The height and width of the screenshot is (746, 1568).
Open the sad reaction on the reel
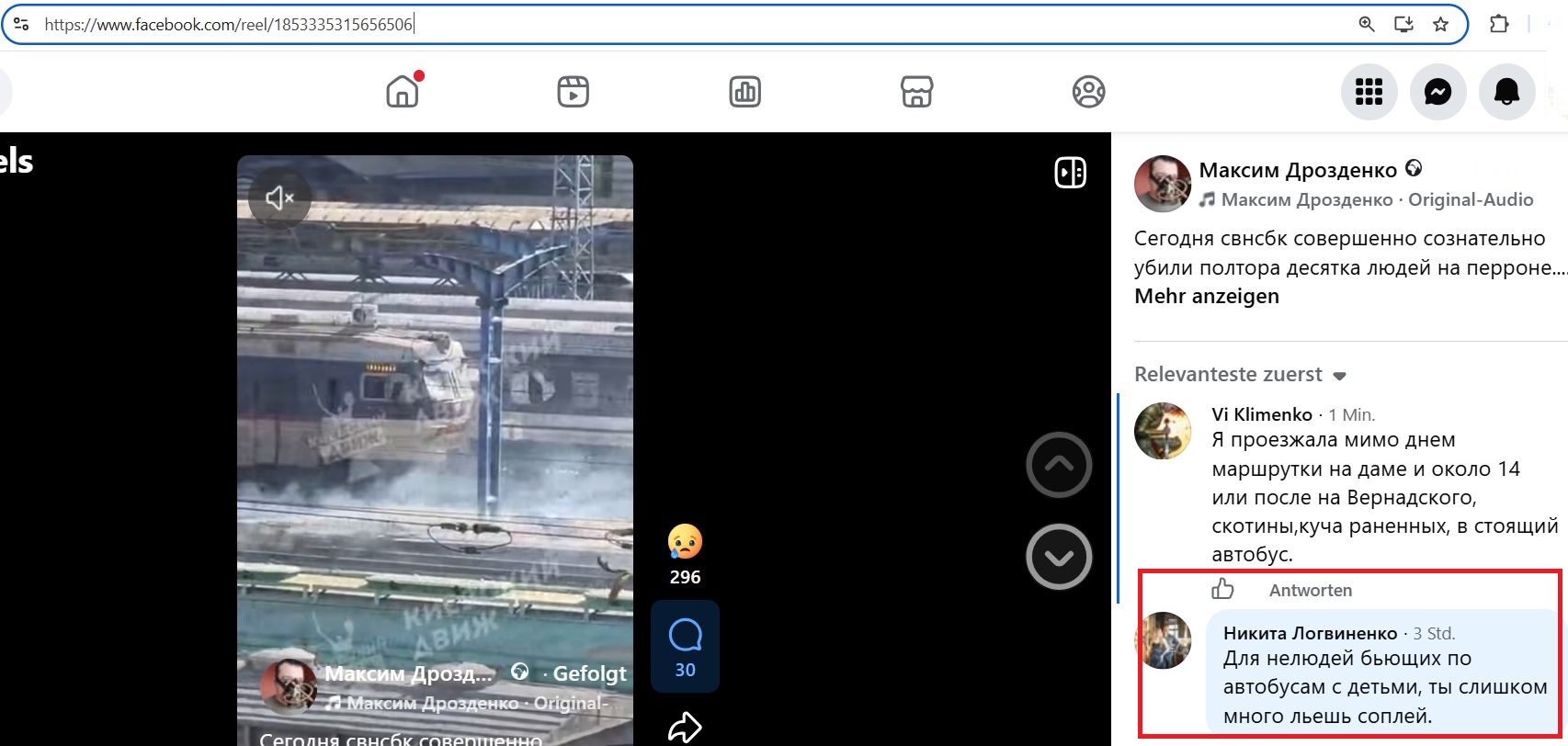click(x=685, y=542)
